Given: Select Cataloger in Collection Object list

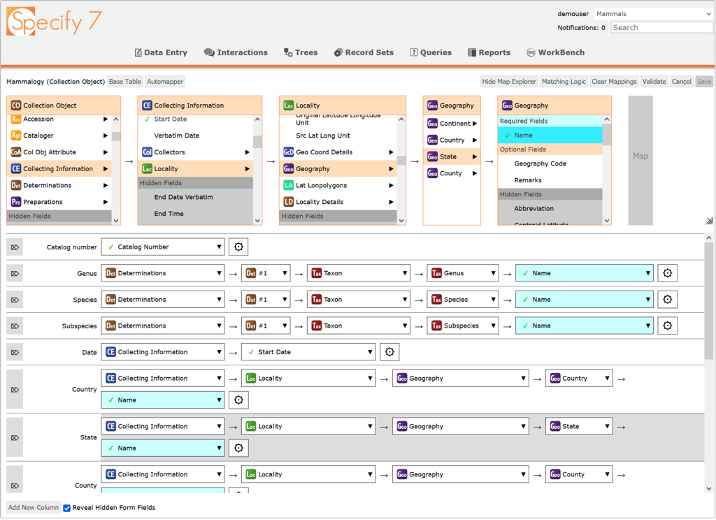Looking at the screenshot, I should [59, 136].
